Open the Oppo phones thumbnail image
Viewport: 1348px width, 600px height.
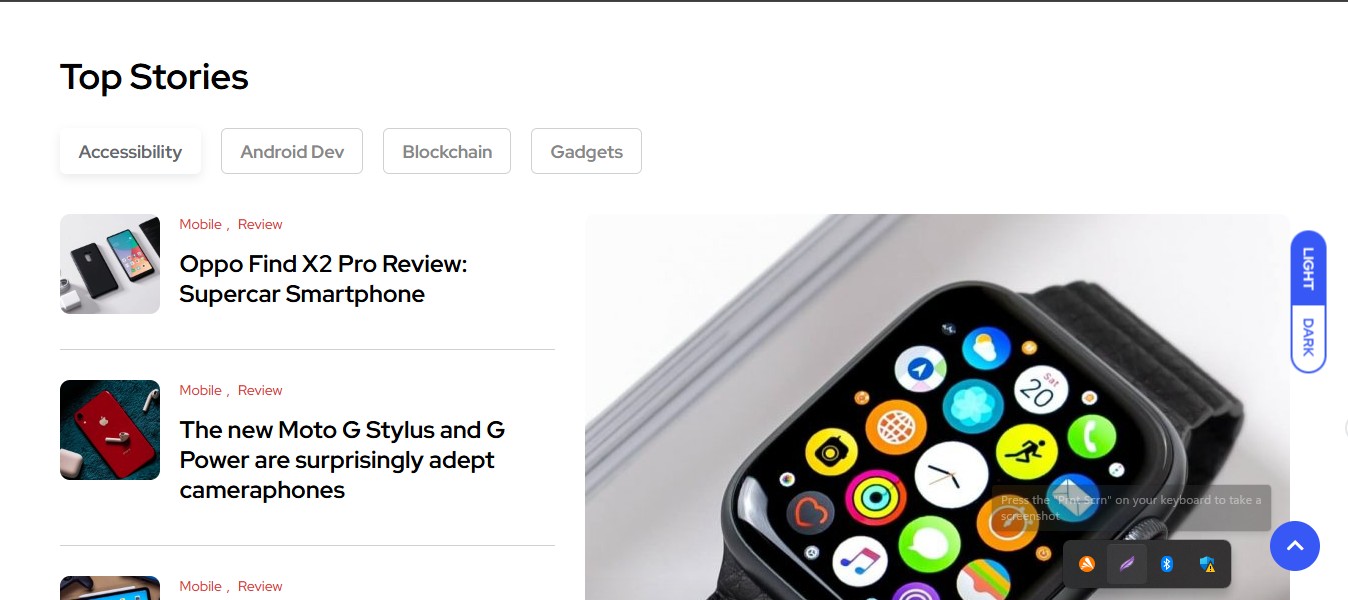(x=110, y=264)
